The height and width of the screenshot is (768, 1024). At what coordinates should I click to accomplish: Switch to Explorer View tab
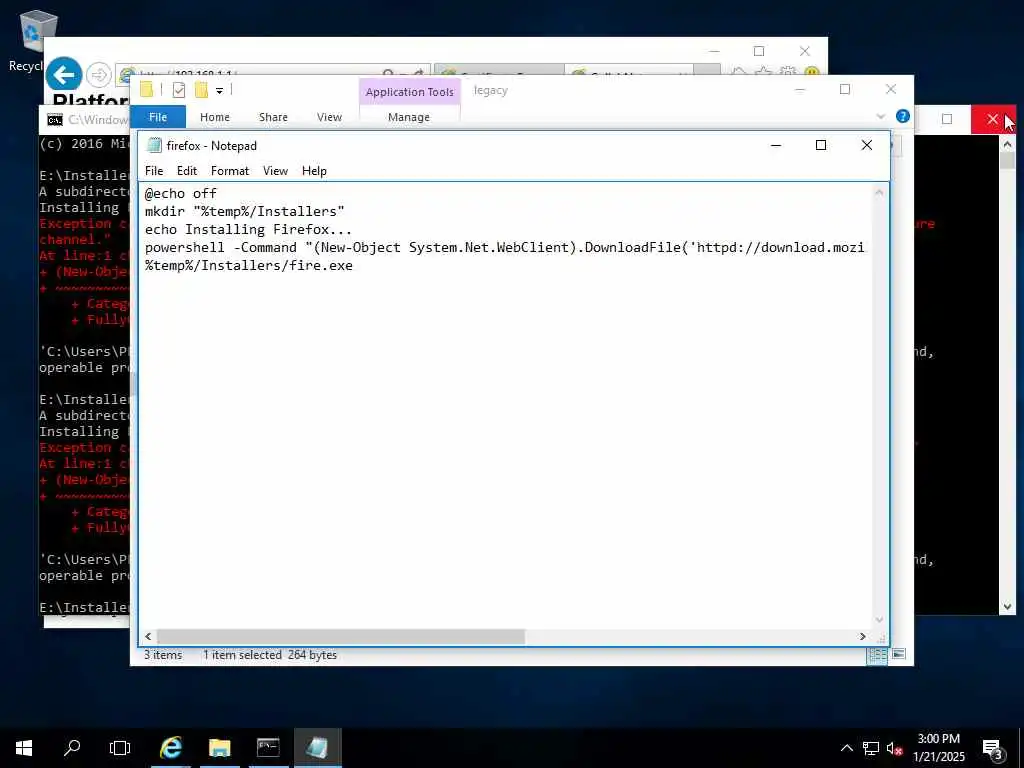click(329, 117)
